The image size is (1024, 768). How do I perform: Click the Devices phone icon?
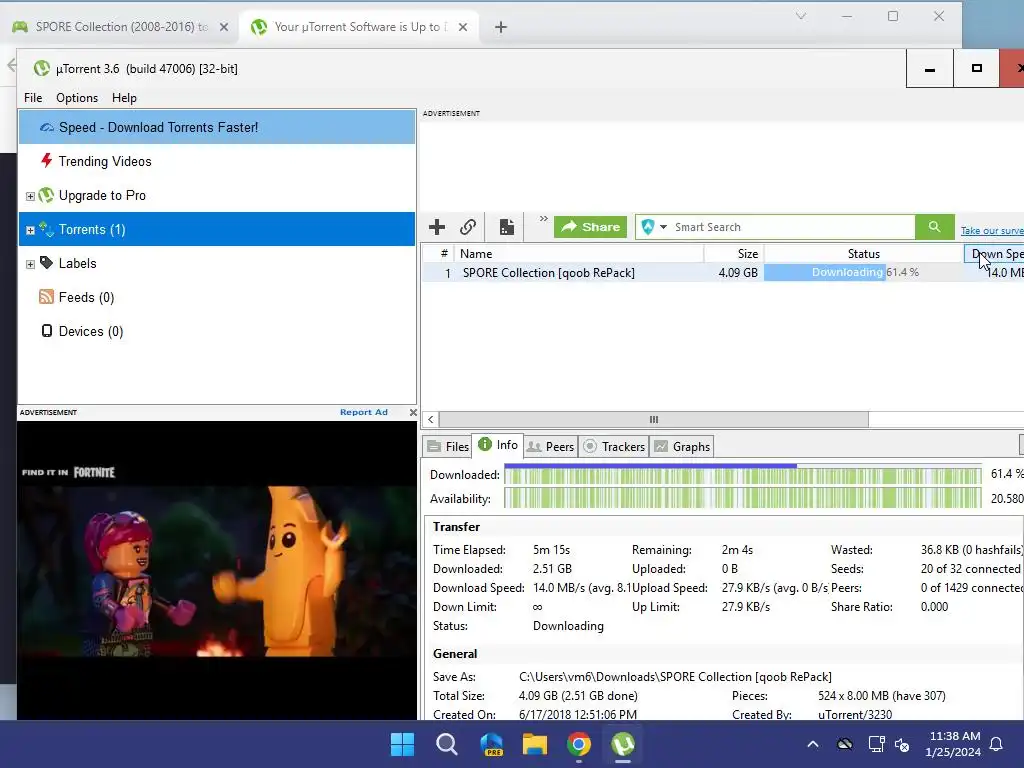46,331
